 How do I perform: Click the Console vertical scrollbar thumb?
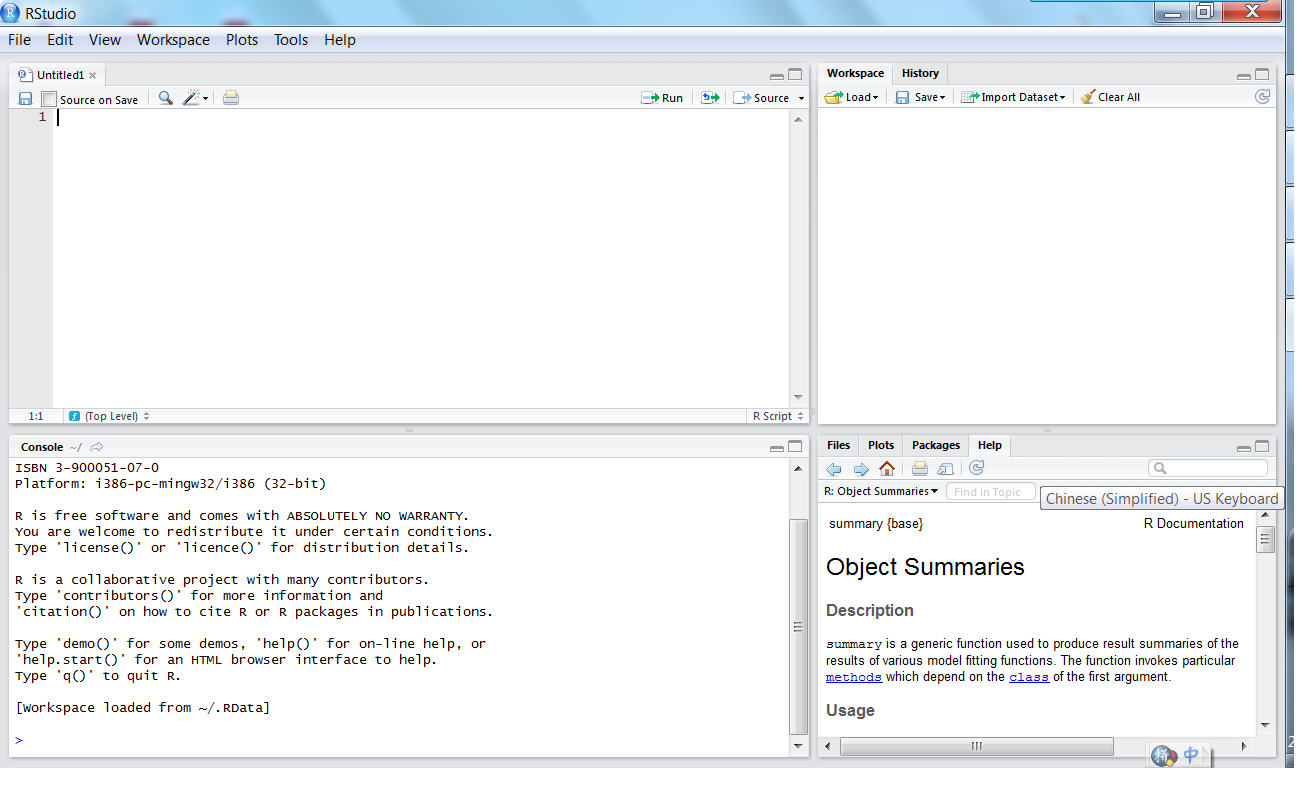tap(798, 627)
